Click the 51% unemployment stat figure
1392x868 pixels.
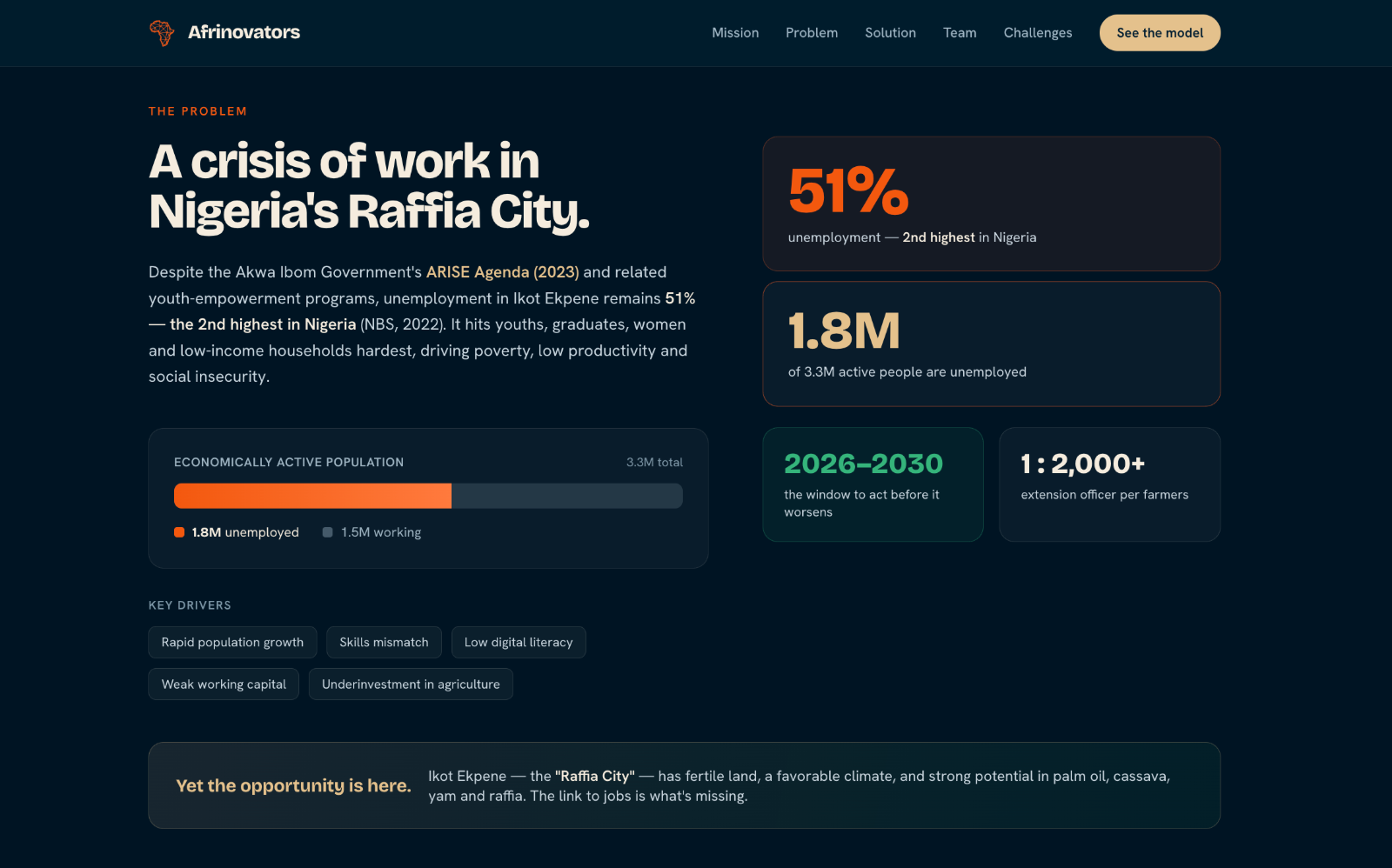coord(848,190)
